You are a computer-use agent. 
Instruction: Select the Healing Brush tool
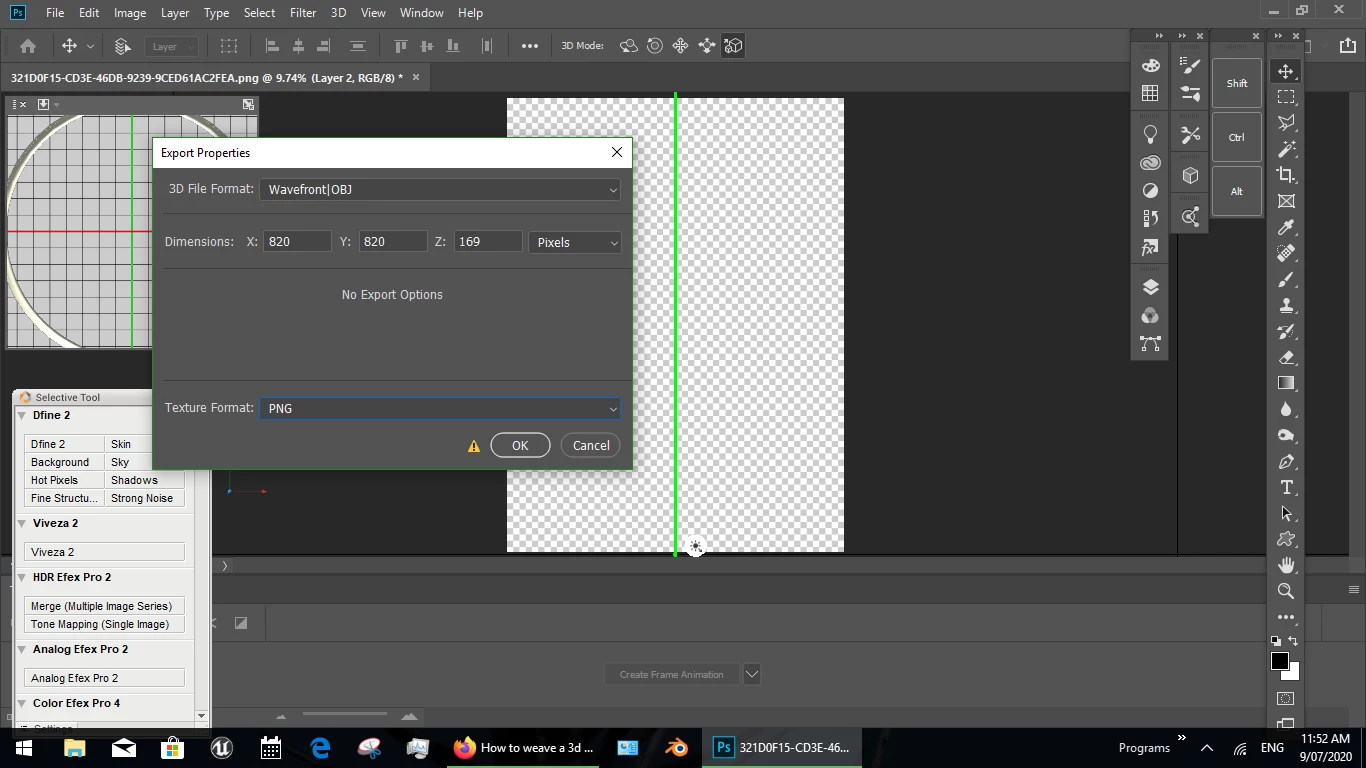pos(1286,253)
